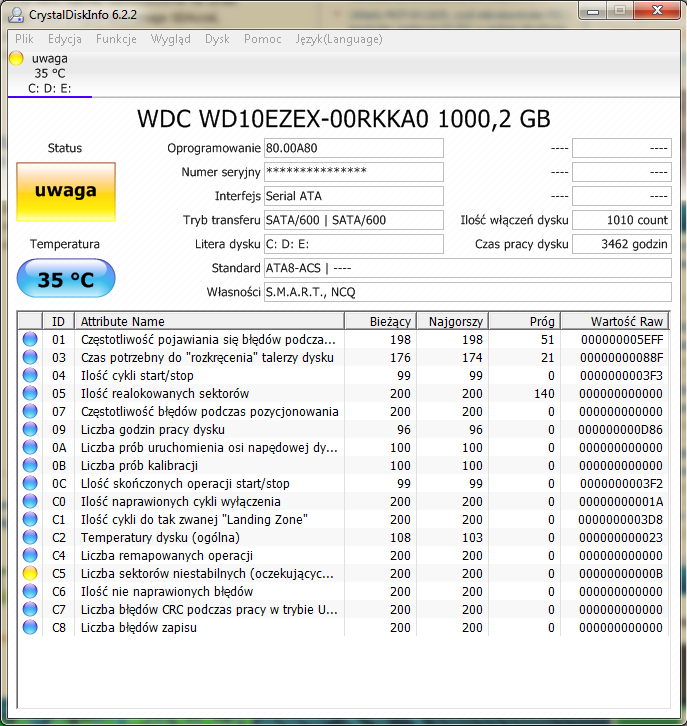Select the Liczba błędów zapisu row
Screen dimensions: 687x726
pos(344,627)
